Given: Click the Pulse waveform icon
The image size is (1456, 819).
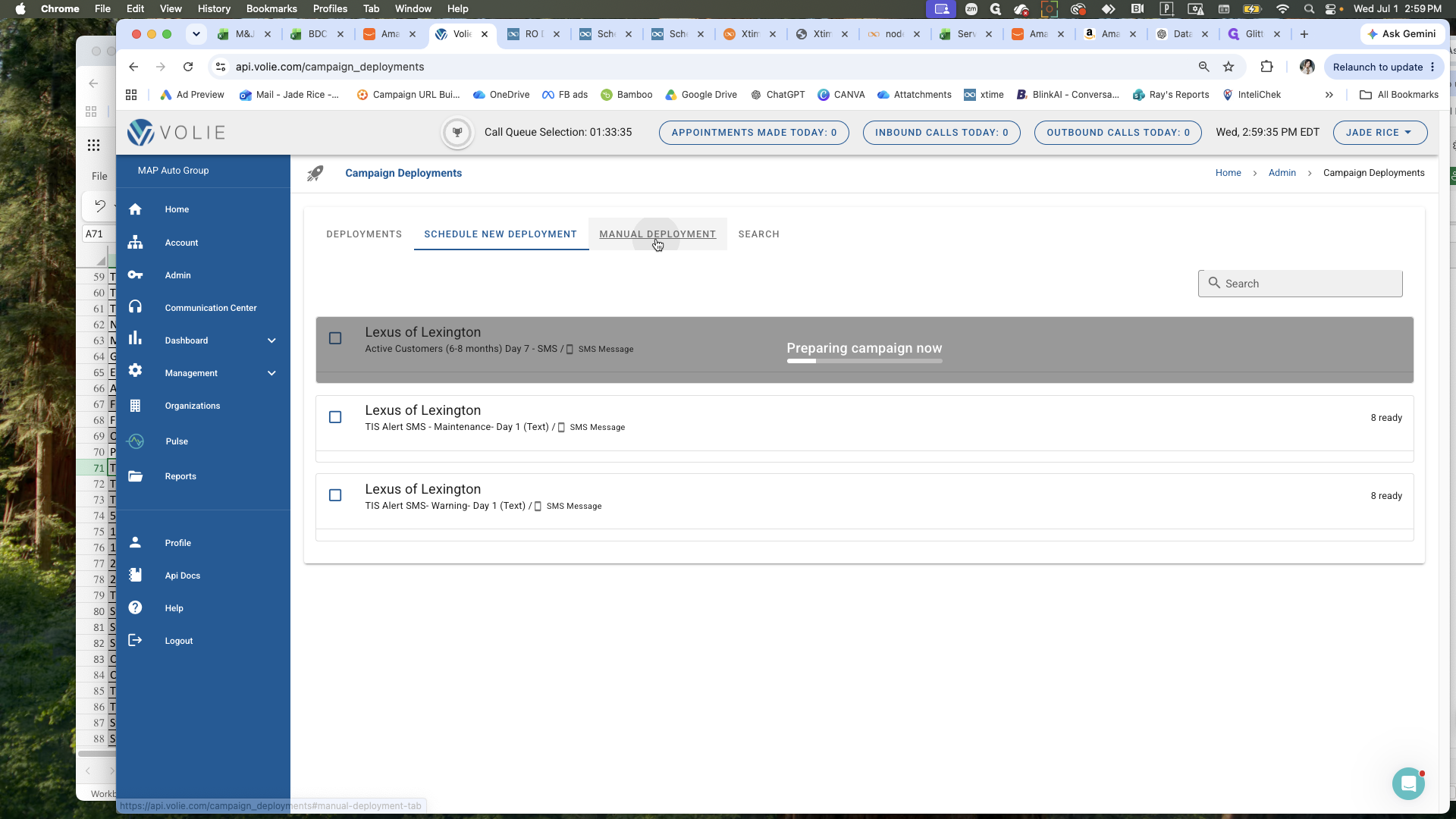Looking at the screenshot, I should coord(136,441).
